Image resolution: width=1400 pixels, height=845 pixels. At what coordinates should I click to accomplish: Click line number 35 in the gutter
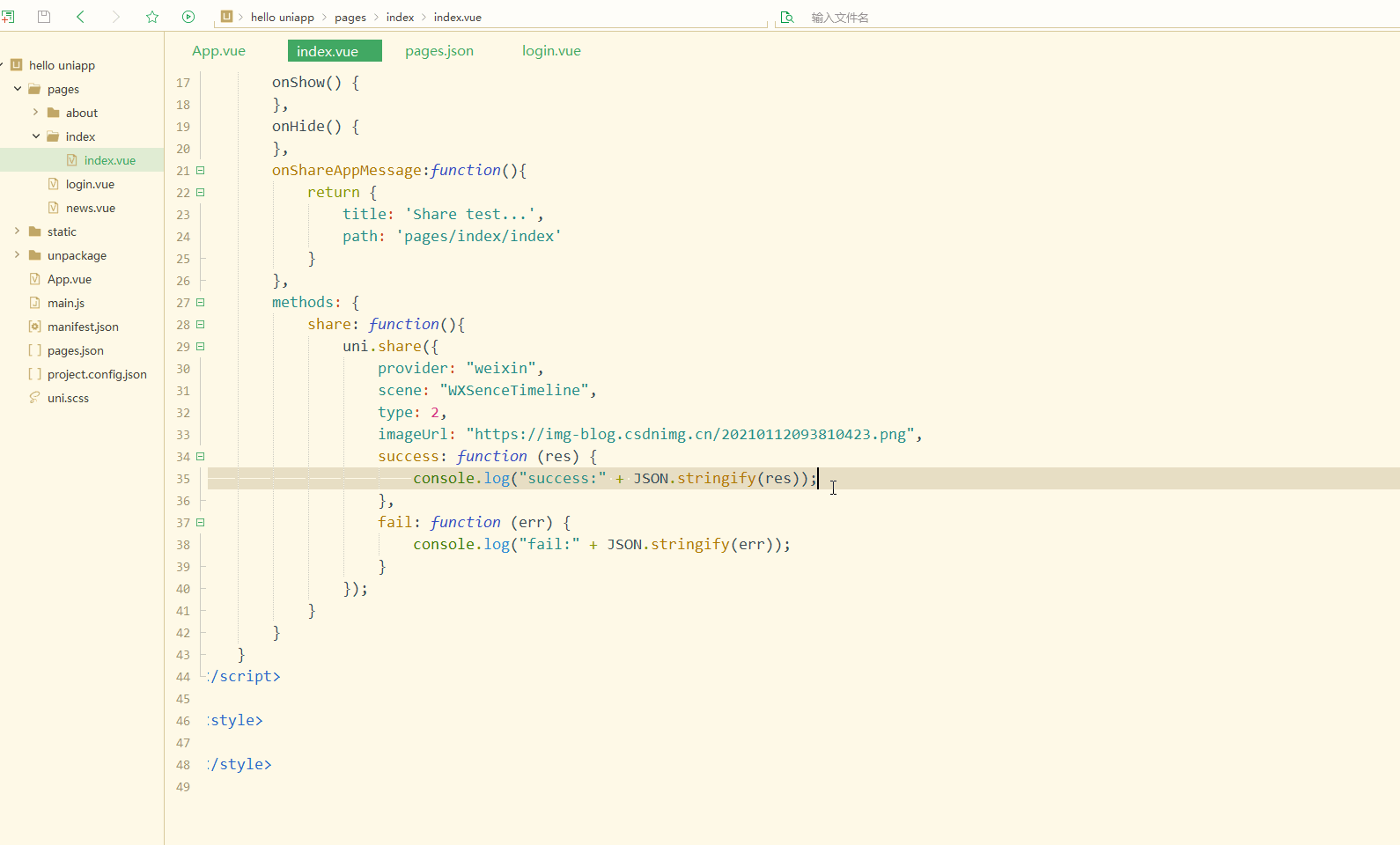183,479
